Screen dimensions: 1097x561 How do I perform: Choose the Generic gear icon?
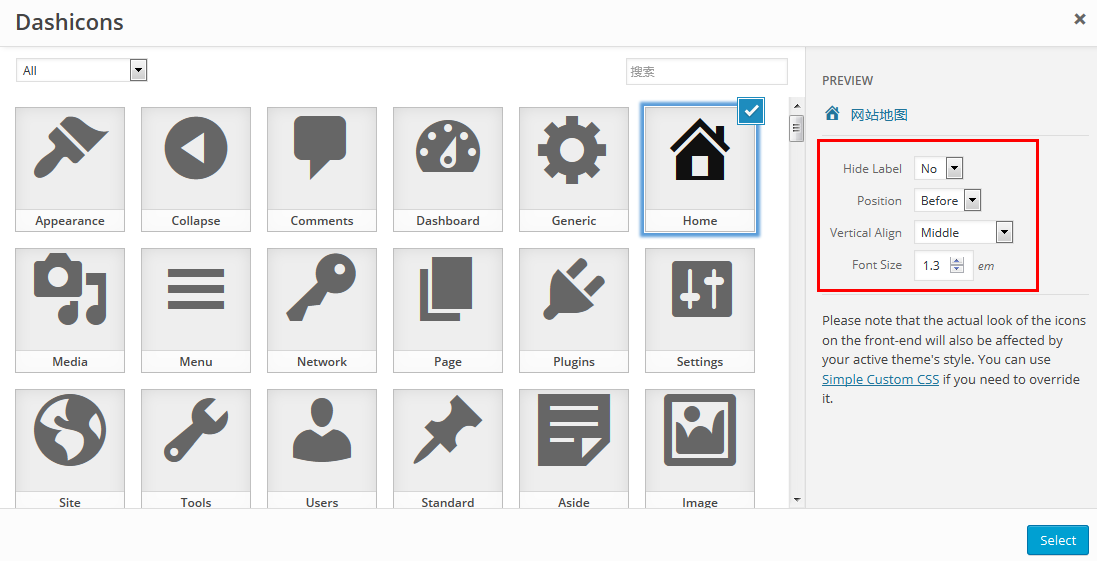coord(574,158)
